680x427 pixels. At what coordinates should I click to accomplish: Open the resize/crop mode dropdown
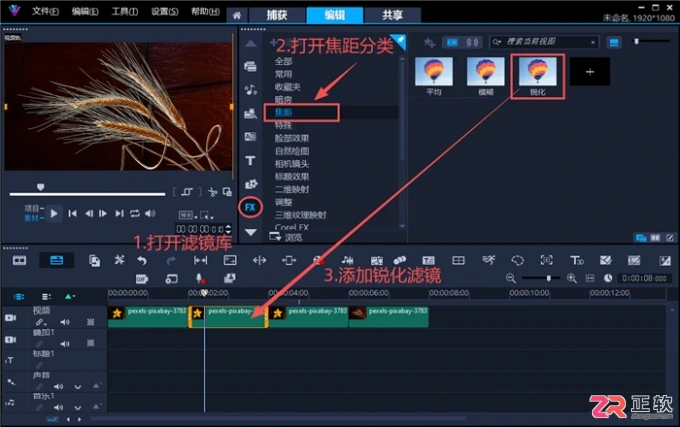point(207,215)
